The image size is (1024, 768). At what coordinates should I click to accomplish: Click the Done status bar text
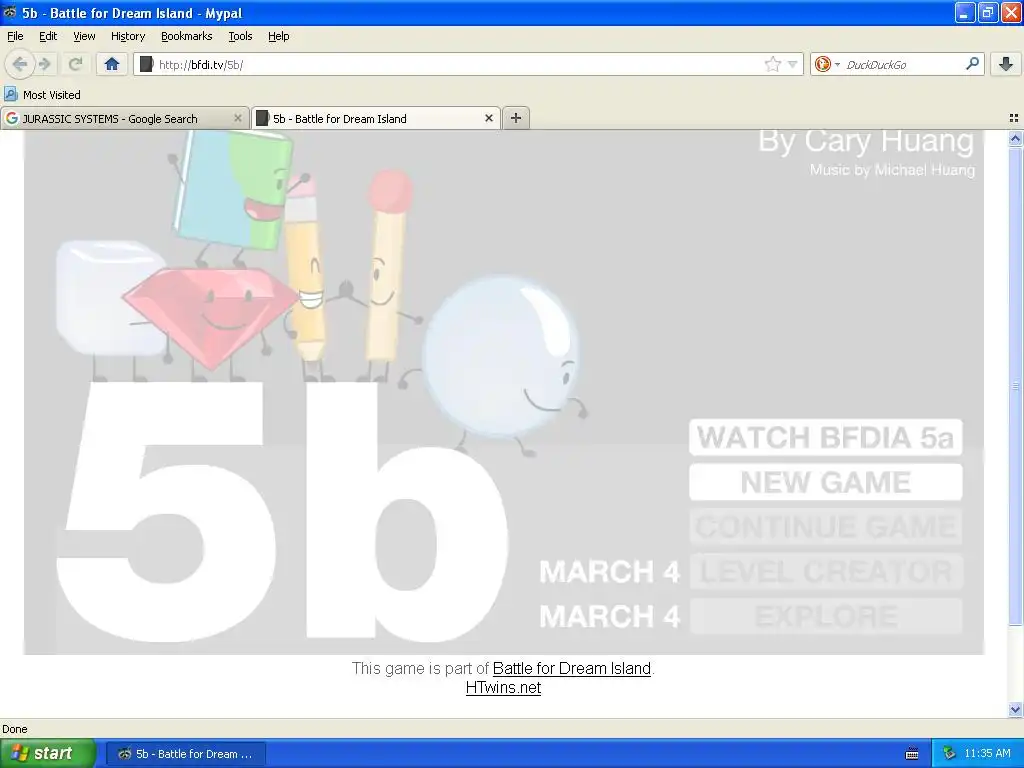15,729
